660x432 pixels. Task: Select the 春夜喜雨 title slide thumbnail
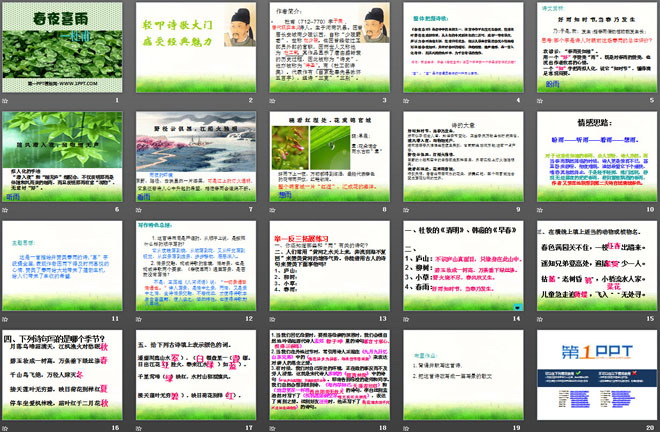[65, 49]
